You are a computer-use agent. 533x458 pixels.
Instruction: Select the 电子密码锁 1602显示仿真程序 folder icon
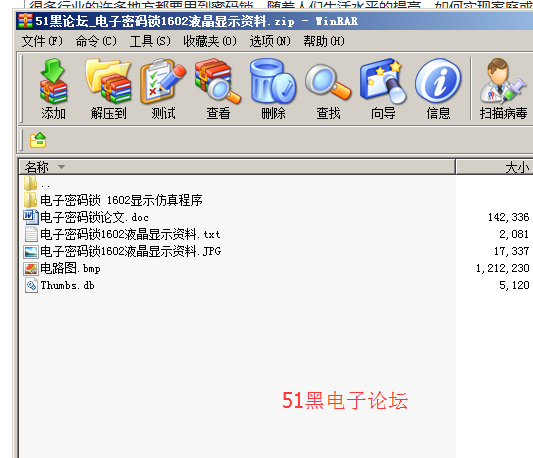pos(30,200)
